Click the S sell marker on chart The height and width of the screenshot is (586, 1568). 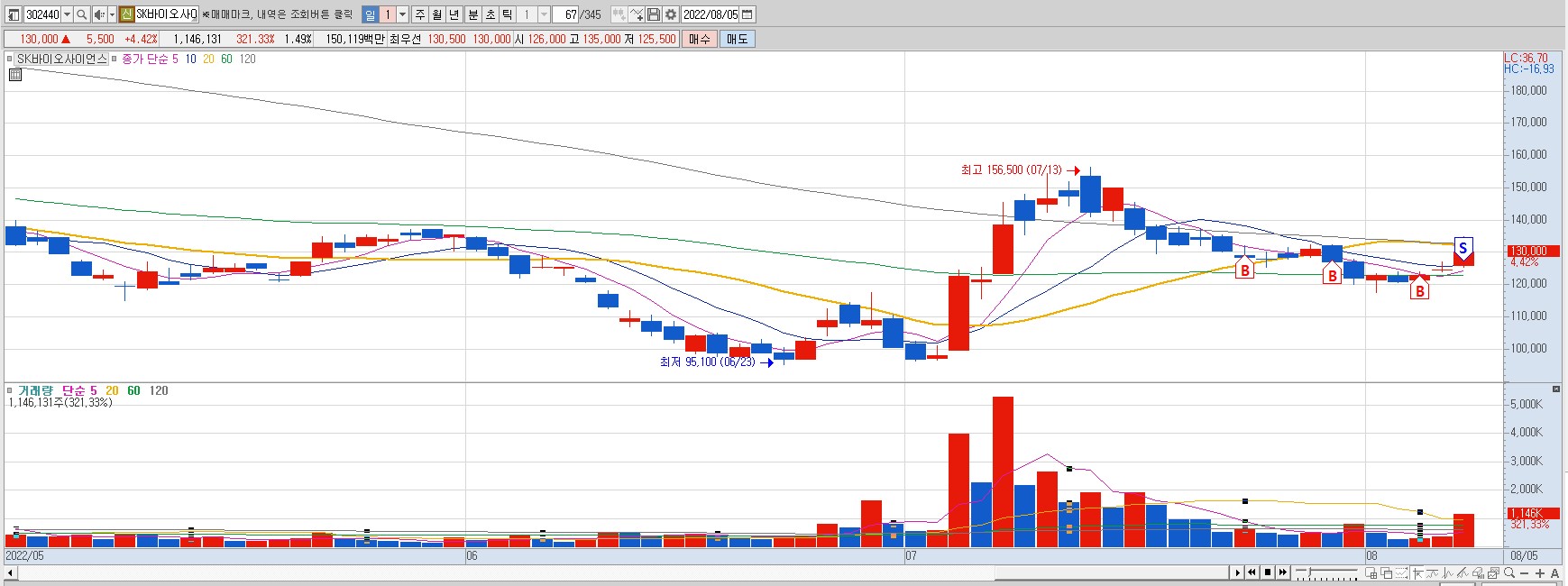click(x=1463, y=248)
